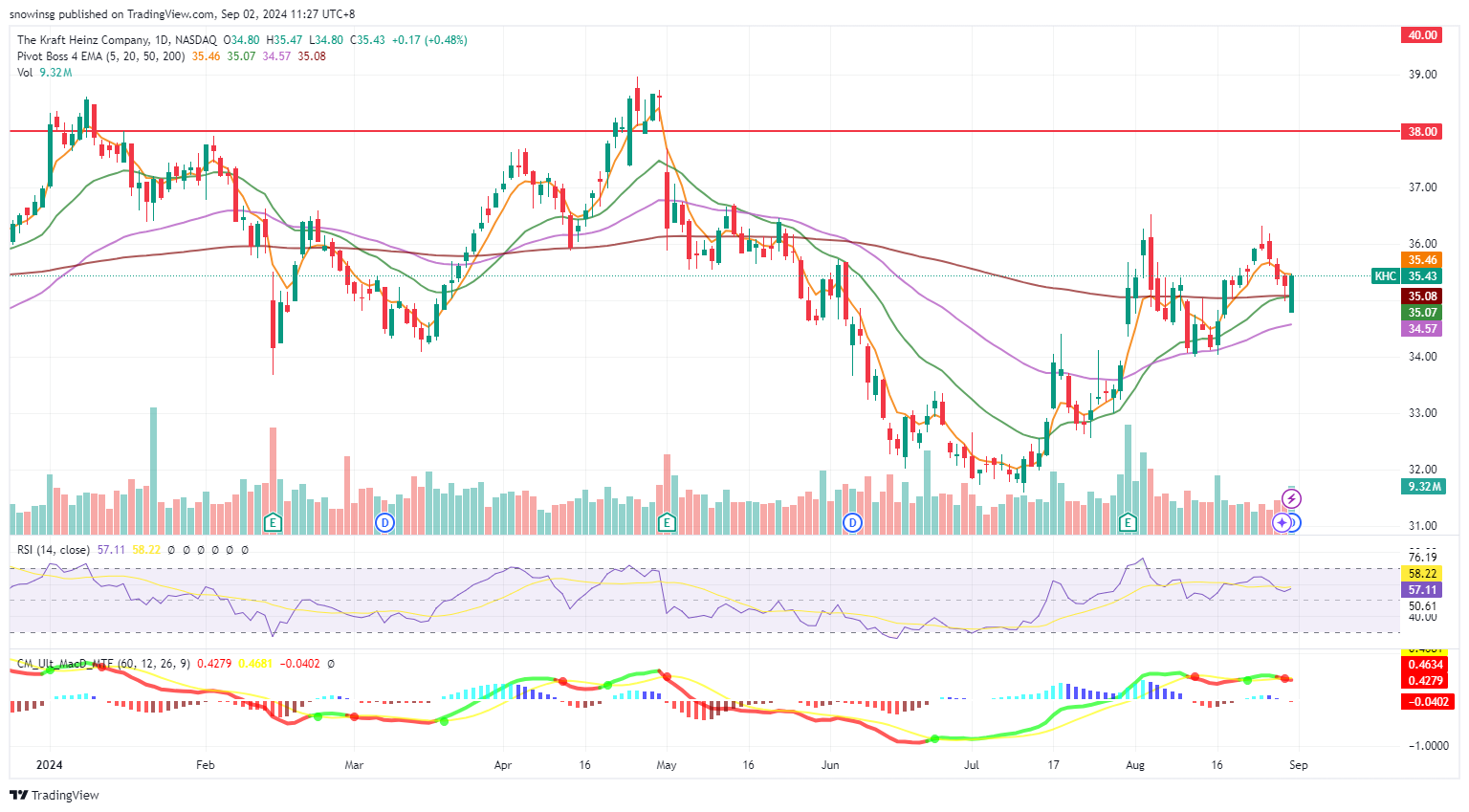
Task: Click the sparkle icon beside the last volume bar
Action: tap(1282, 522)
